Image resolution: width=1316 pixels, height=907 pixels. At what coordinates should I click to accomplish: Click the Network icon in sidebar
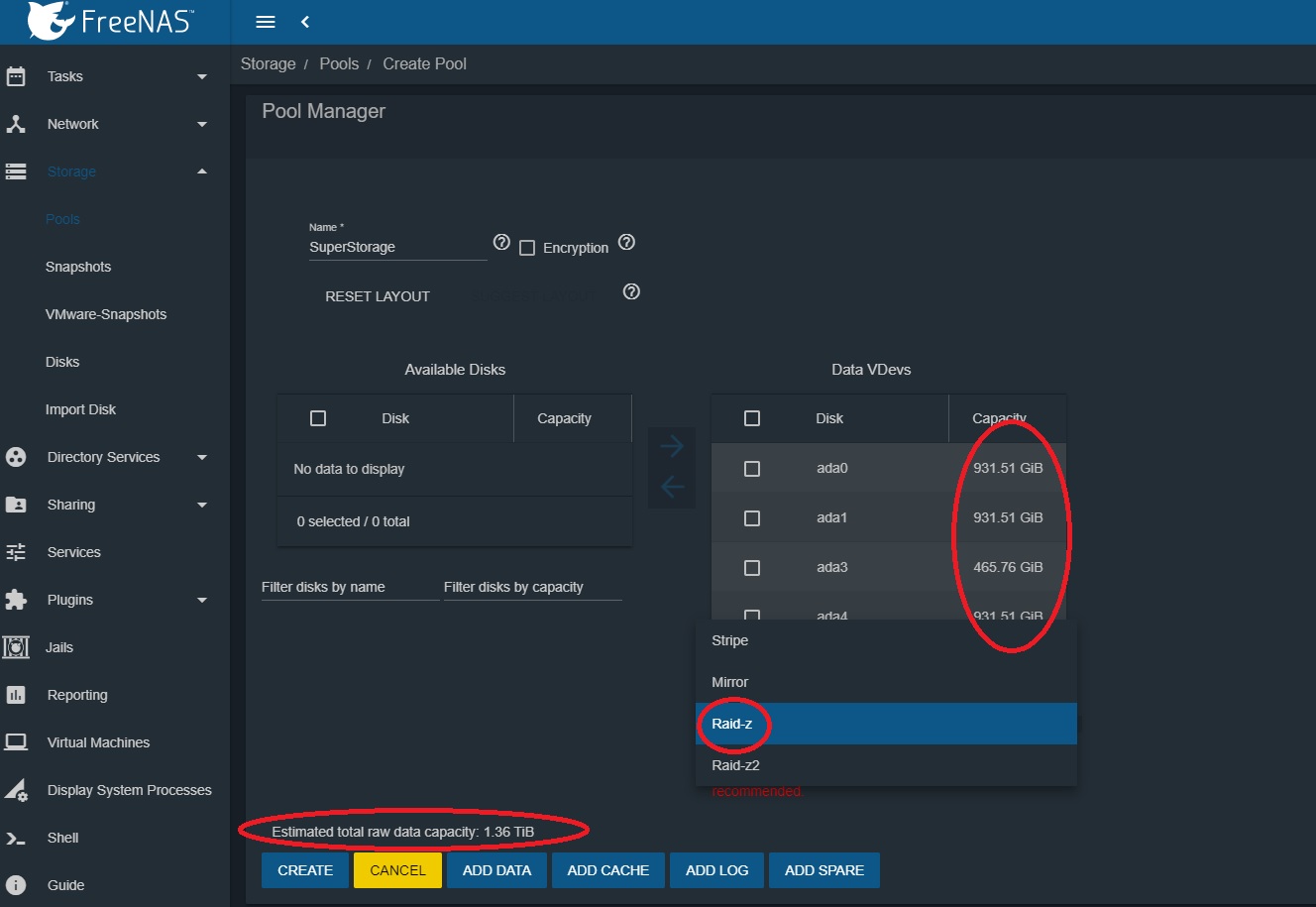click(16, 124)
